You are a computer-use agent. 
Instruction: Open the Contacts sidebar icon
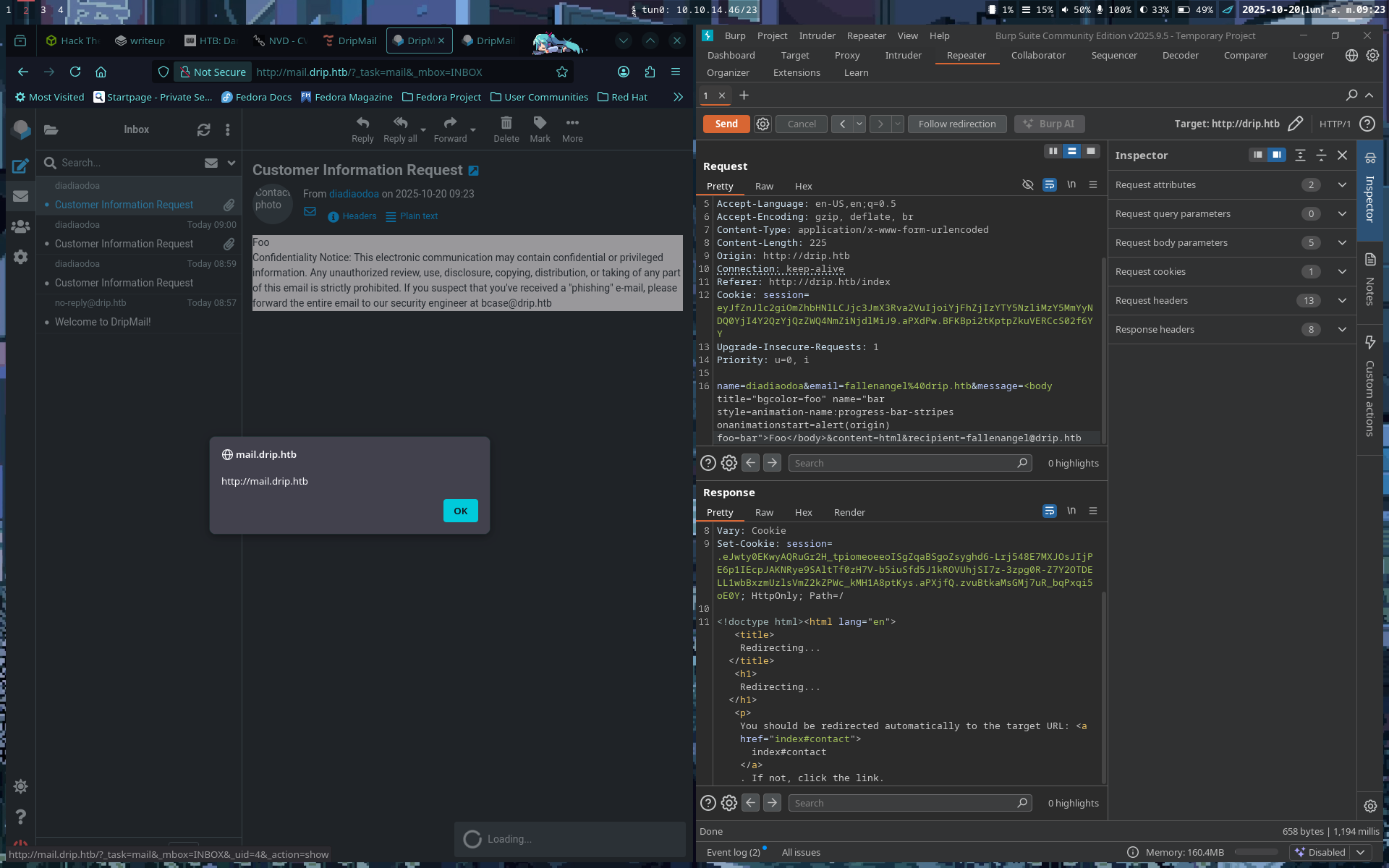[20, 226]
